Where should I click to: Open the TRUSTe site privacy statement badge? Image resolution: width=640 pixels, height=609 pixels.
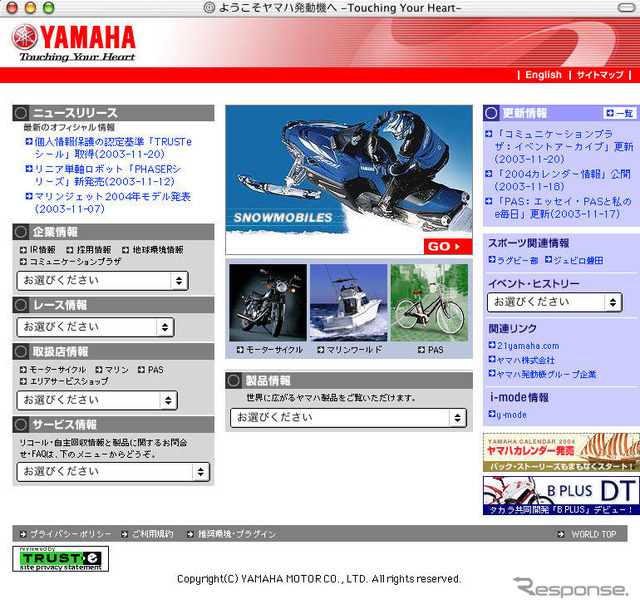pyautogui.click(x=60, y=558)
